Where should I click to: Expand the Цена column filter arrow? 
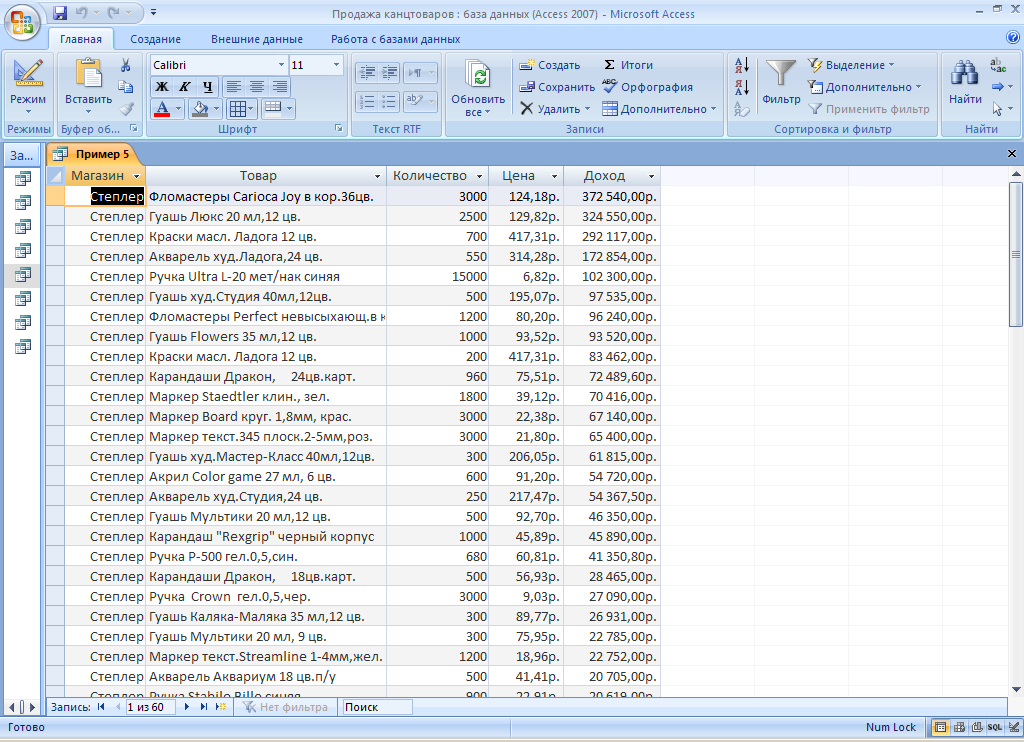click(554, 176)
